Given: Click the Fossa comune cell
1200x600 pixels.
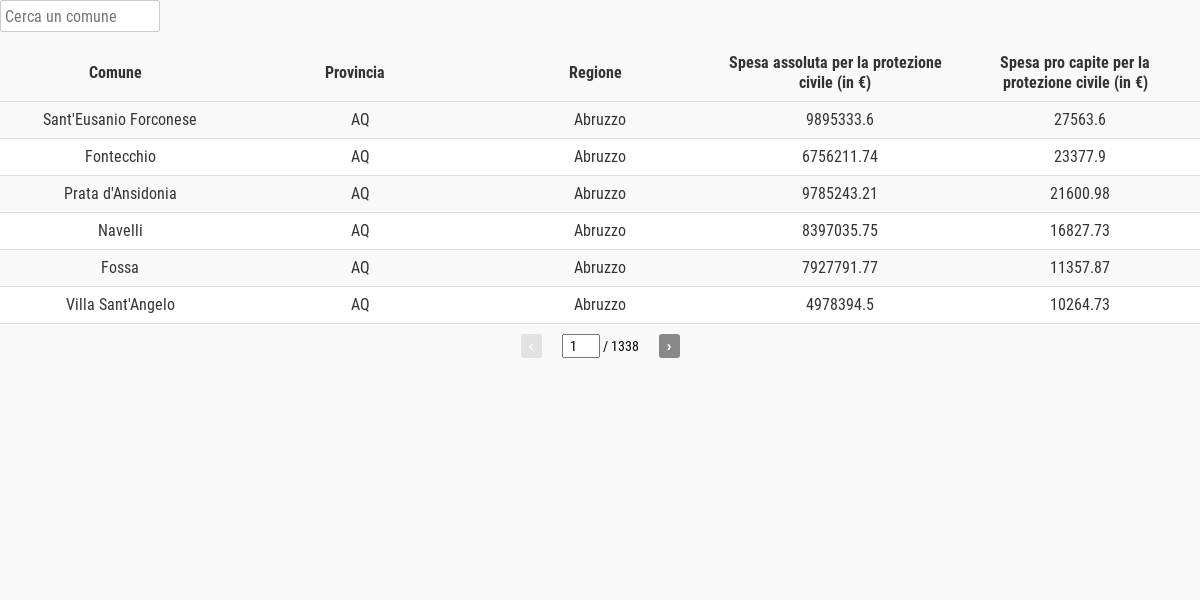Looking at the screenshot, I should (120, 268).
